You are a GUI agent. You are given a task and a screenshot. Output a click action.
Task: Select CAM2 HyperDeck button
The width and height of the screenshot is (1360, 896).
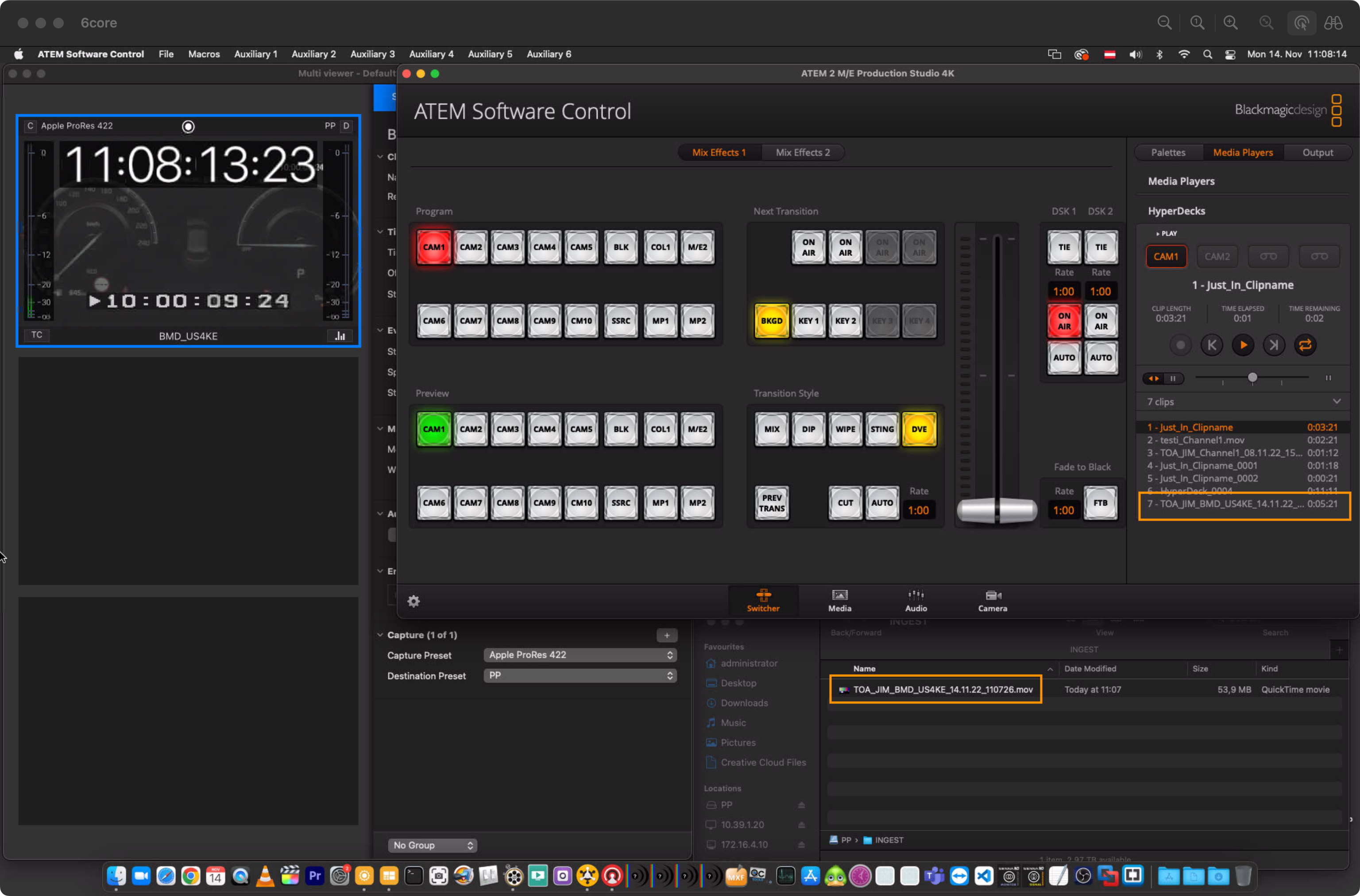pyautogui.click(x=1217, y=257)
